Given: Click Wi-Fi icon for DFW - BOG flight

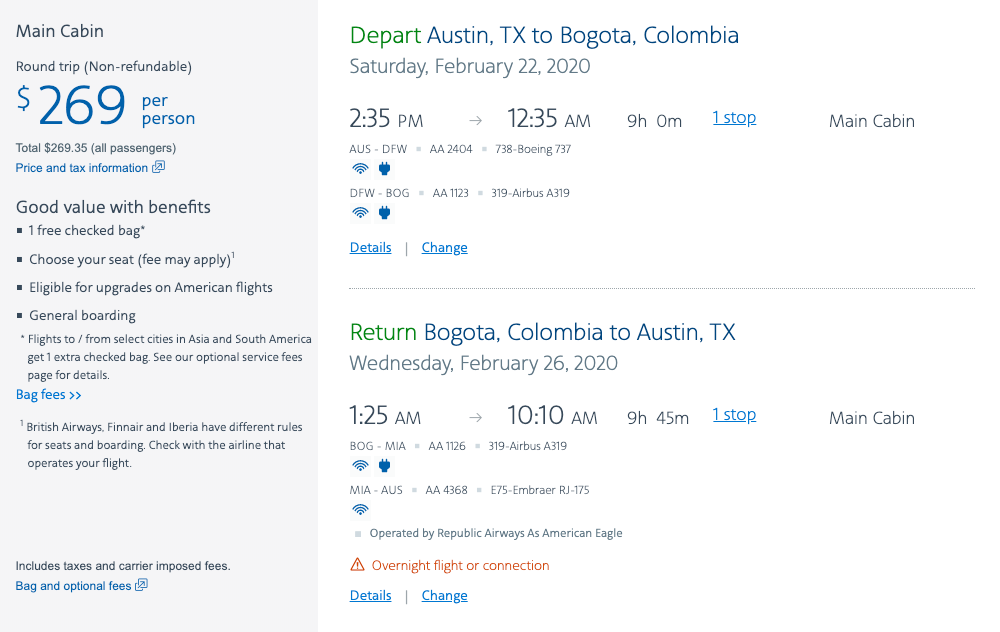Looking at the screenshot, I should (360, 213).
